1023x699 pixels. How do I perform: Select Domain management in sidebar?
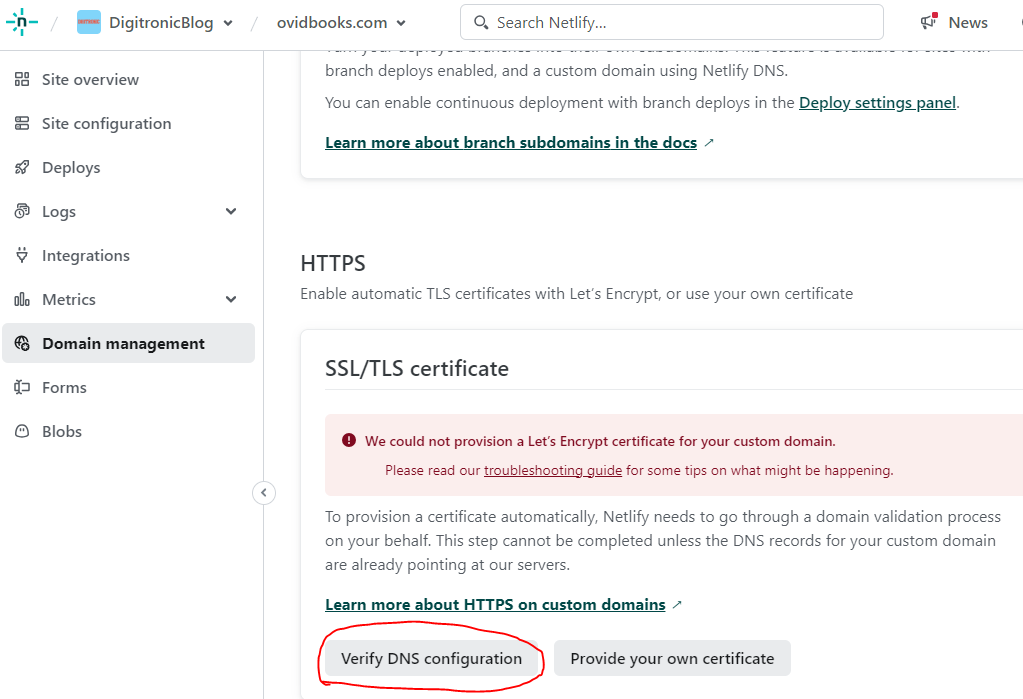pos(129,343)
